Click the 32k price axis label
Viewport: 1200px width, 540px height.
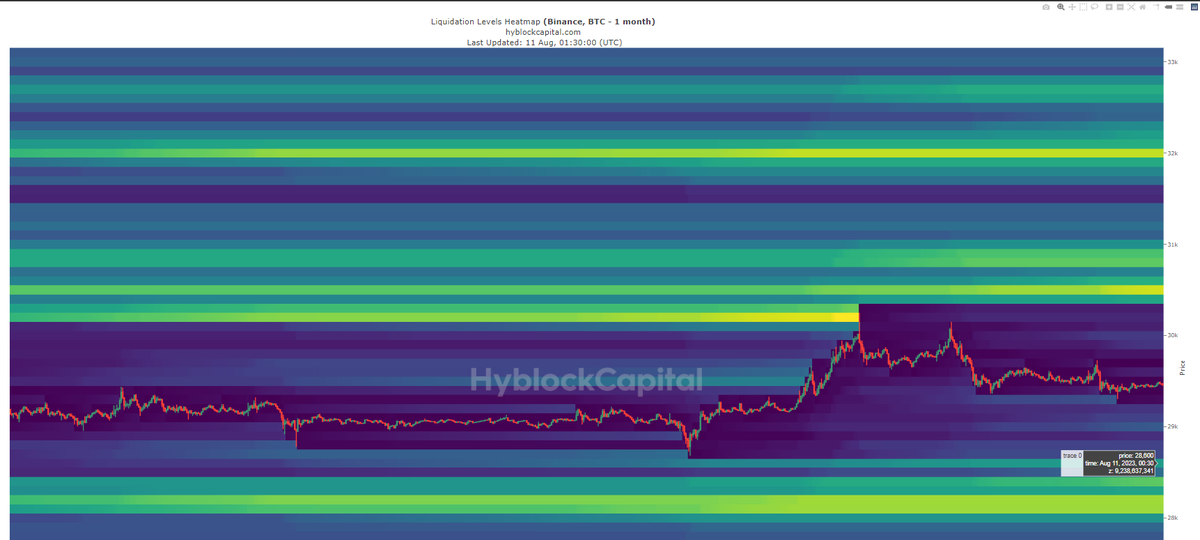coord(1172,153)
